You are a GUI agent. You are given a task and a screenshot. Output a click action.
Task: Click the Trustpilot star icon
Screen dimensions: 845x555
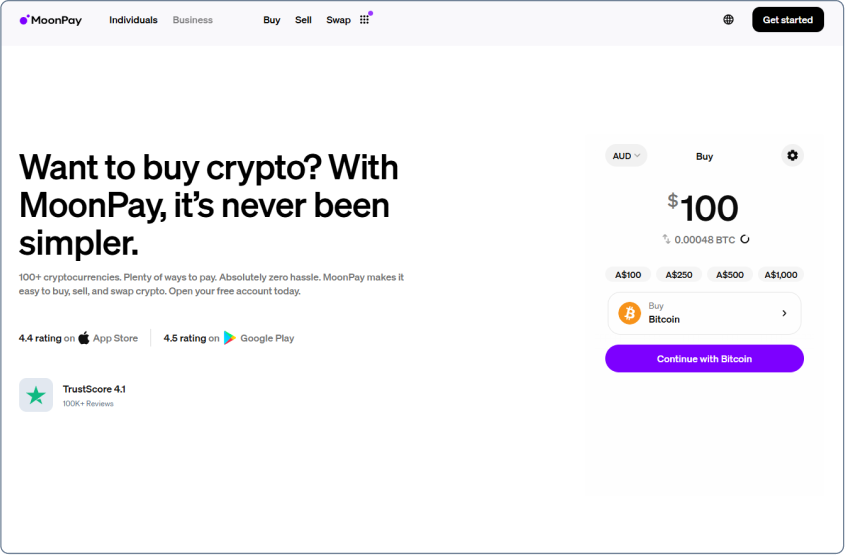point(36,395)
